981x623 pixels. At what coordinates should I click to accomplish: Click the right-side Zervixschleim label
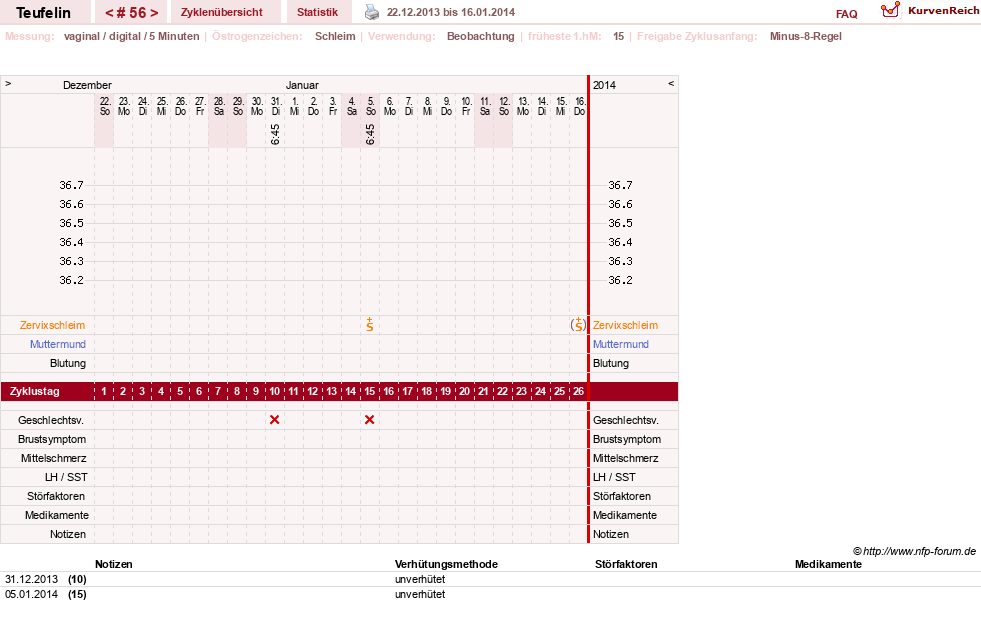tap(626, 325)
